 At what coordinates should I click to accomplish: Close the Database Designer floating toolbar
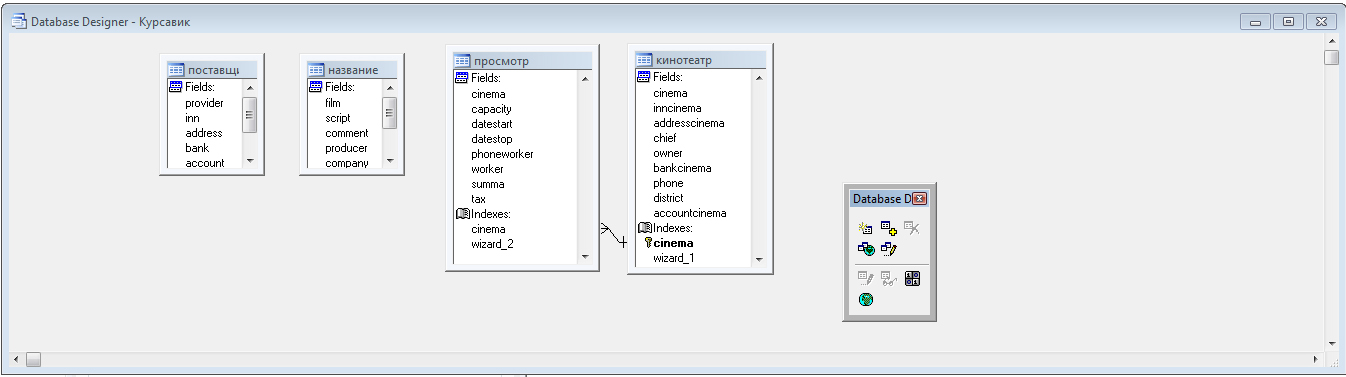click(920, 199)
